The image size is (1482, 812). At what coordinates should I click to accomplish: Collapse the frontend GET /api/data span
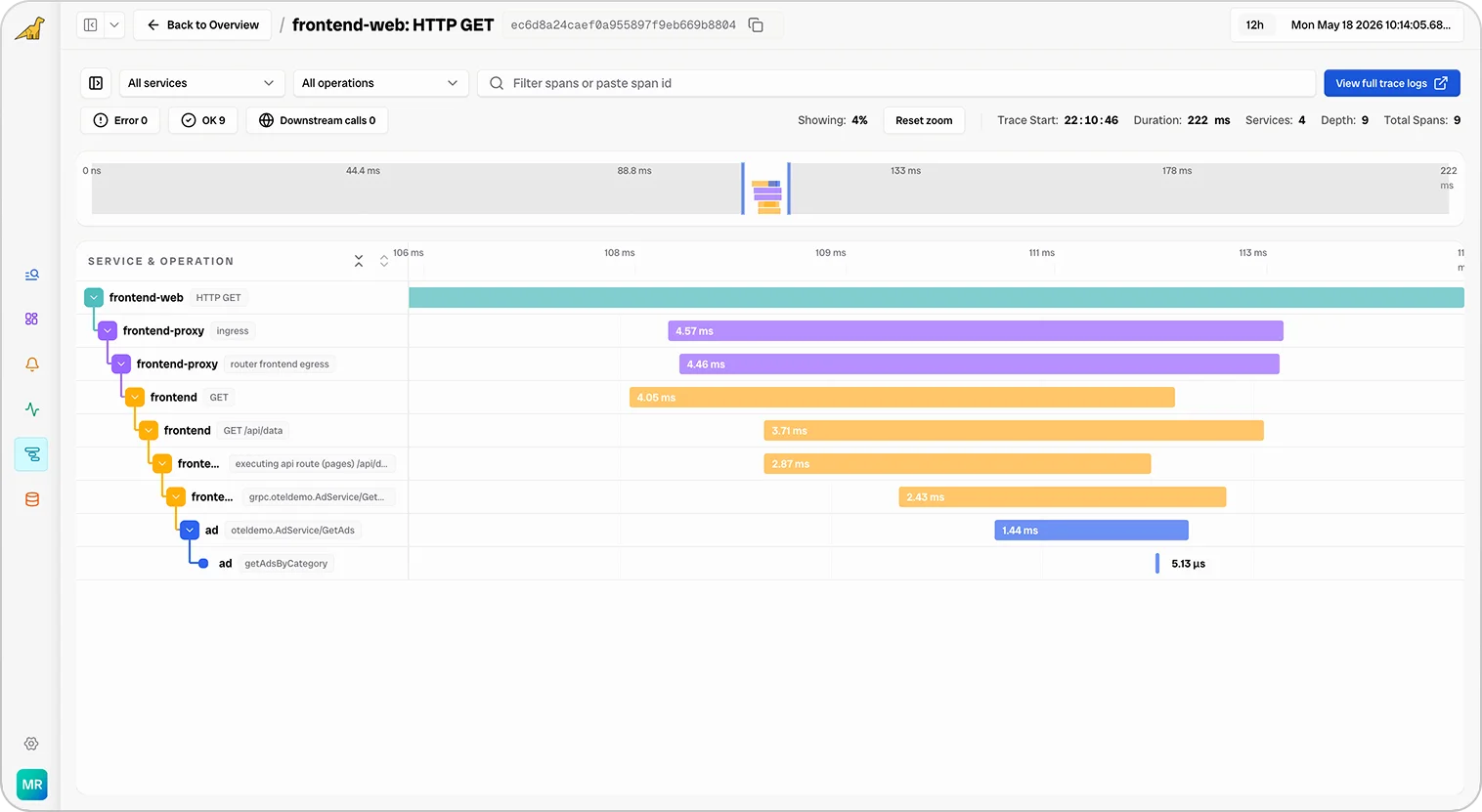[149, 430]
